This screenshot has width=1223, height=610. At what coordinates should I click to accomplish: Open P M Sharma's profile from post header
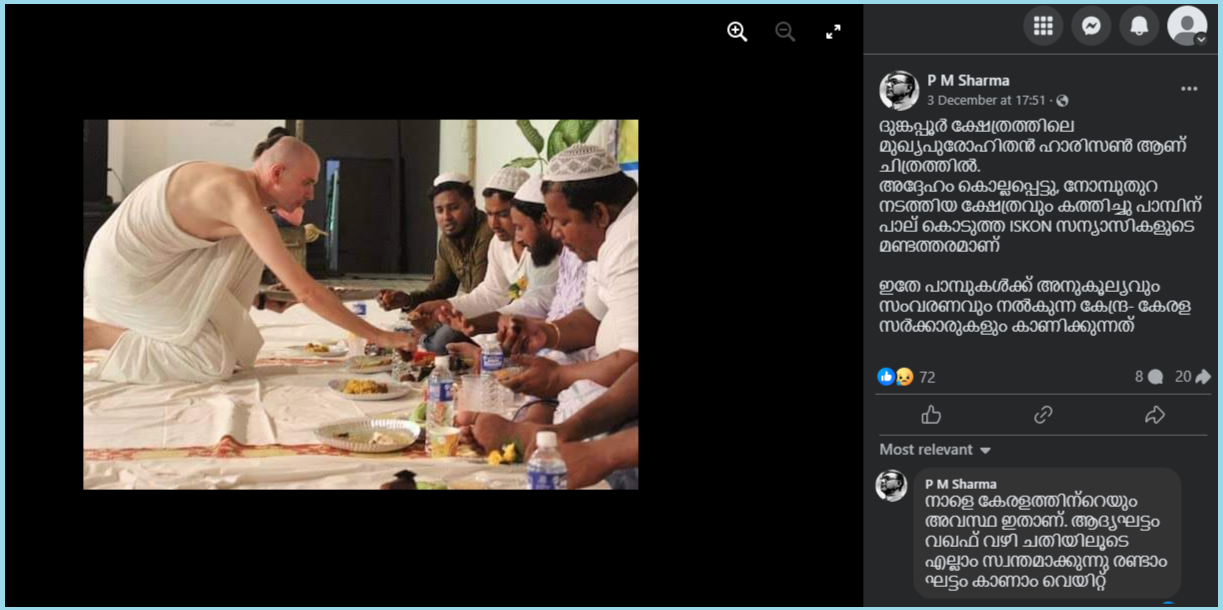[968, 80]
